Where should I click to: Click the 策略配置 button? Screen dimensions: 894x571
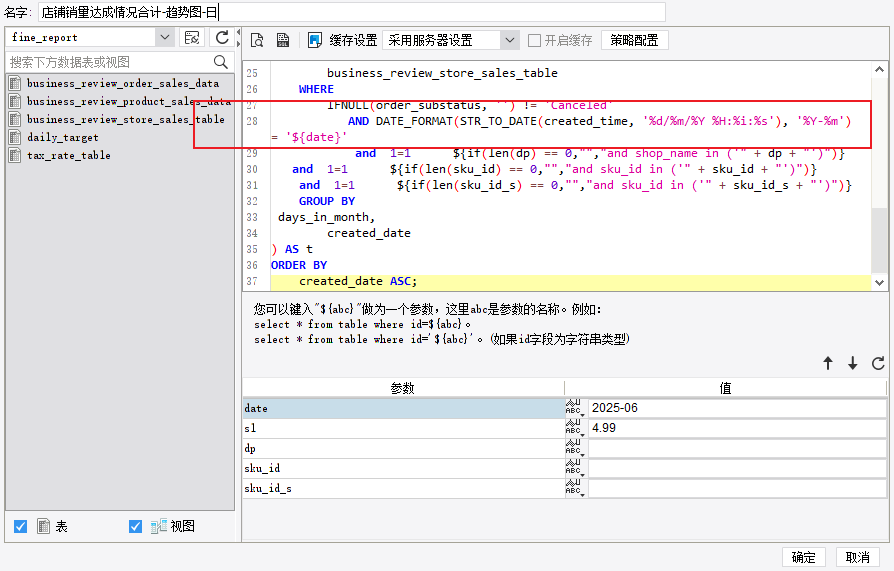click(635, 41)
